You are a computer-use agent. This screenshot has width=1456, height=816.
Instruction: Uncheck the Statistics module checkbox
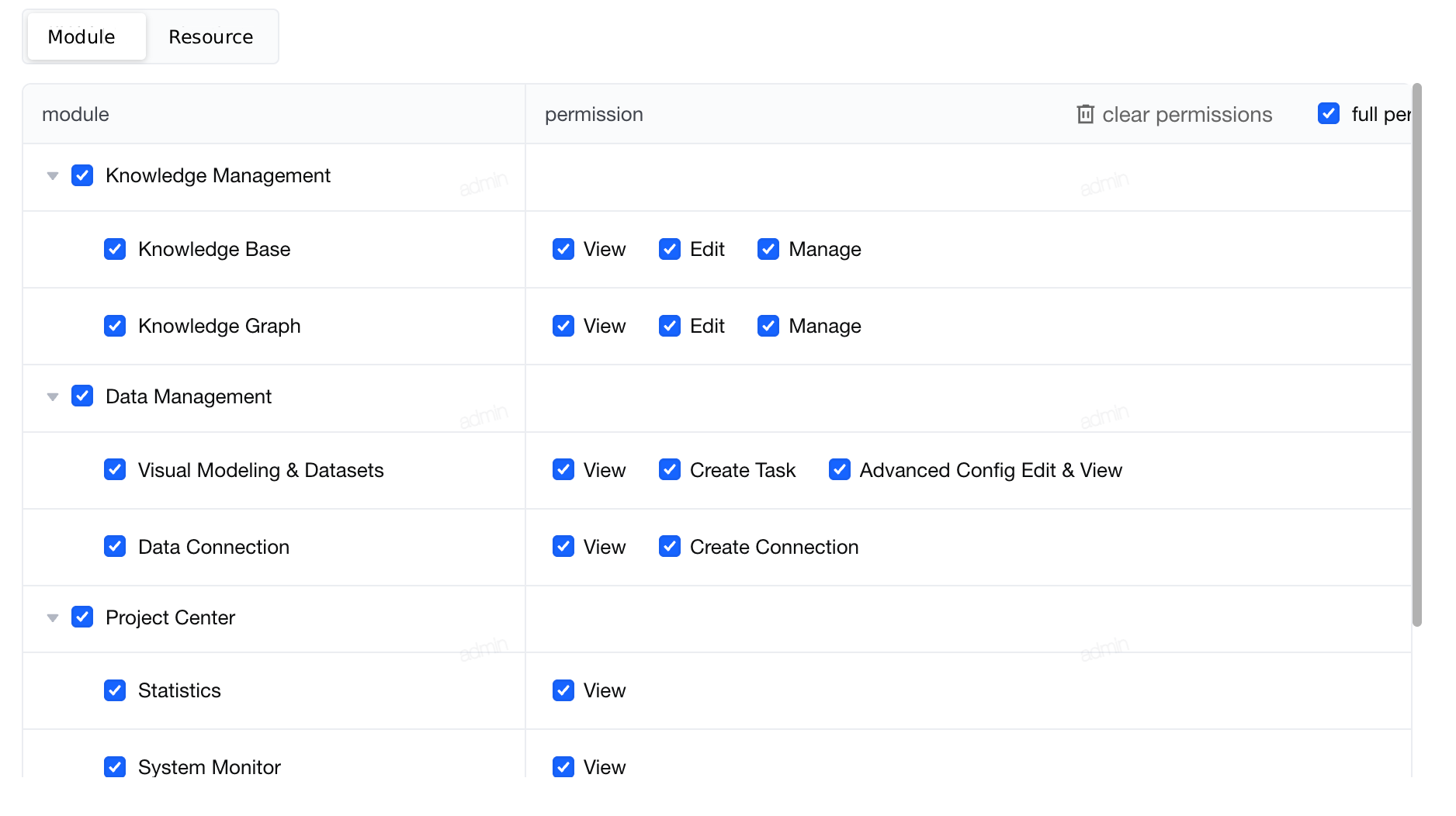pyautogui.click(x=115, y=690)
